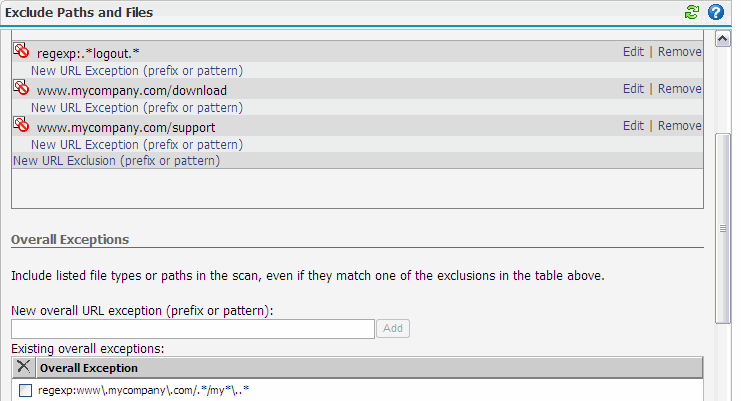Click the X delete column header icon
Viewport: 741px width, 401px height.
[24, 367]
